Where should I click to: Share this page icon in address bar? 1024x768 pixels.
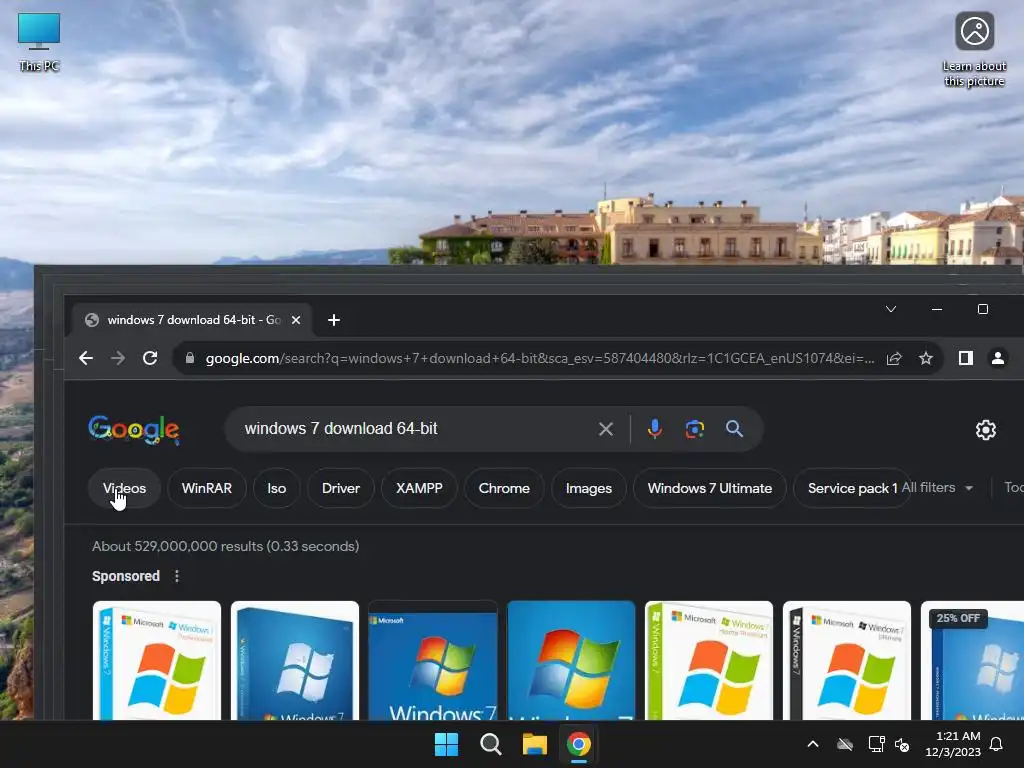click(x=894, y=358)
